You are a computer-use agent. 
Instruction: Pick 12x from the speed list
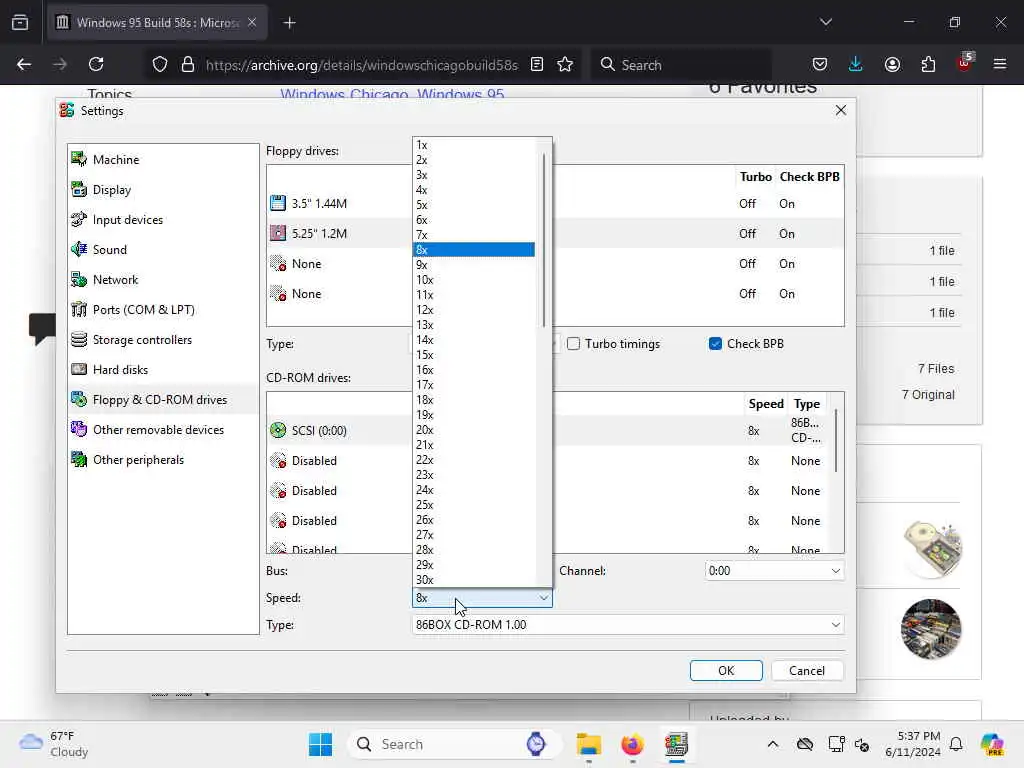click(474, 310)
